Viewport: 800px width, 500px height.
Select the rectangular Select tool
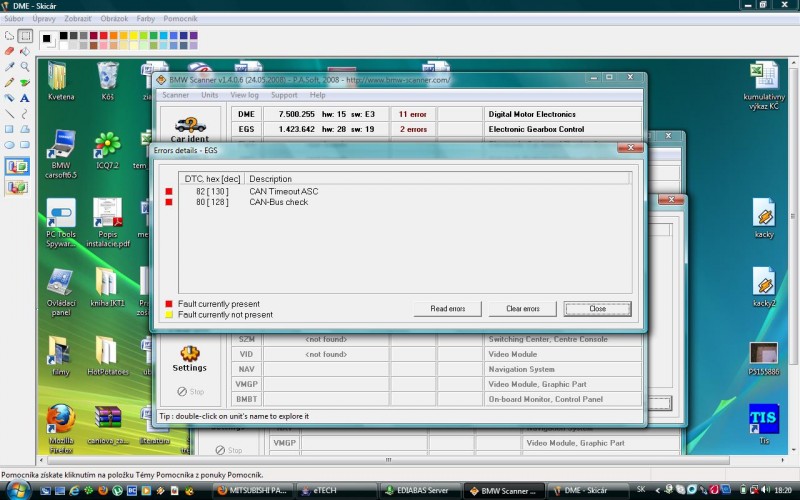(24, 36)
